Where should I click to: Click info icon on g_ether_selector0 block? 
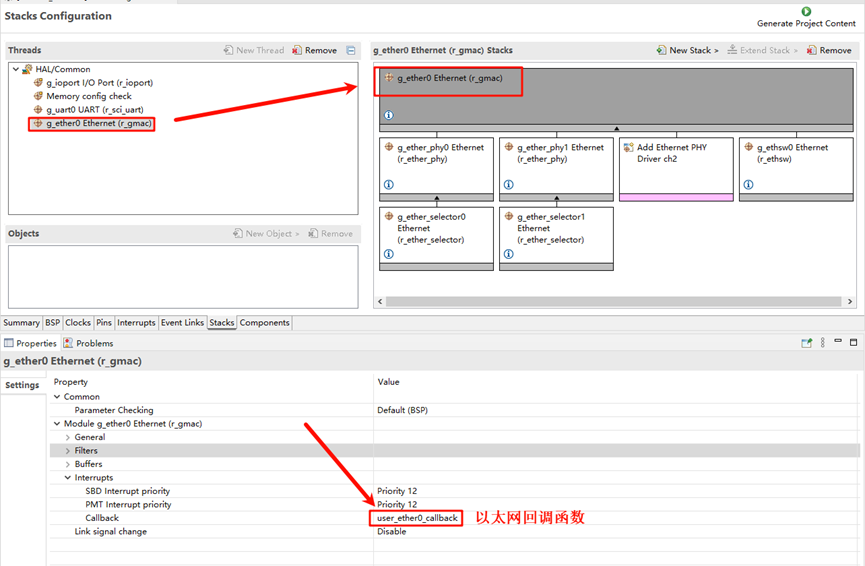(x=388, y=255)
